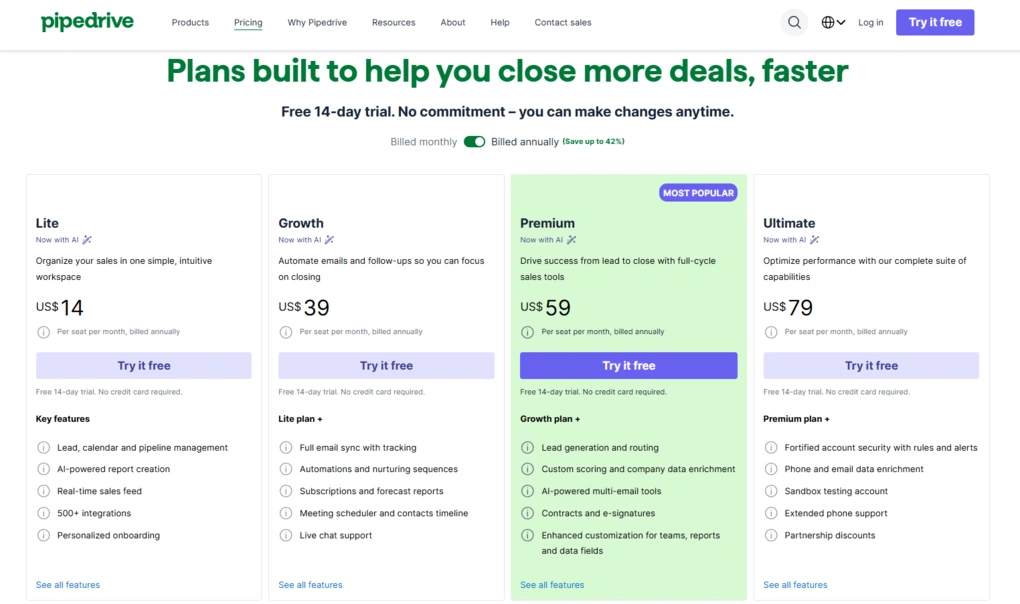Screen dimensions: 1020x604
Task: Open the language selector dropdown
Action: (834, 21)
